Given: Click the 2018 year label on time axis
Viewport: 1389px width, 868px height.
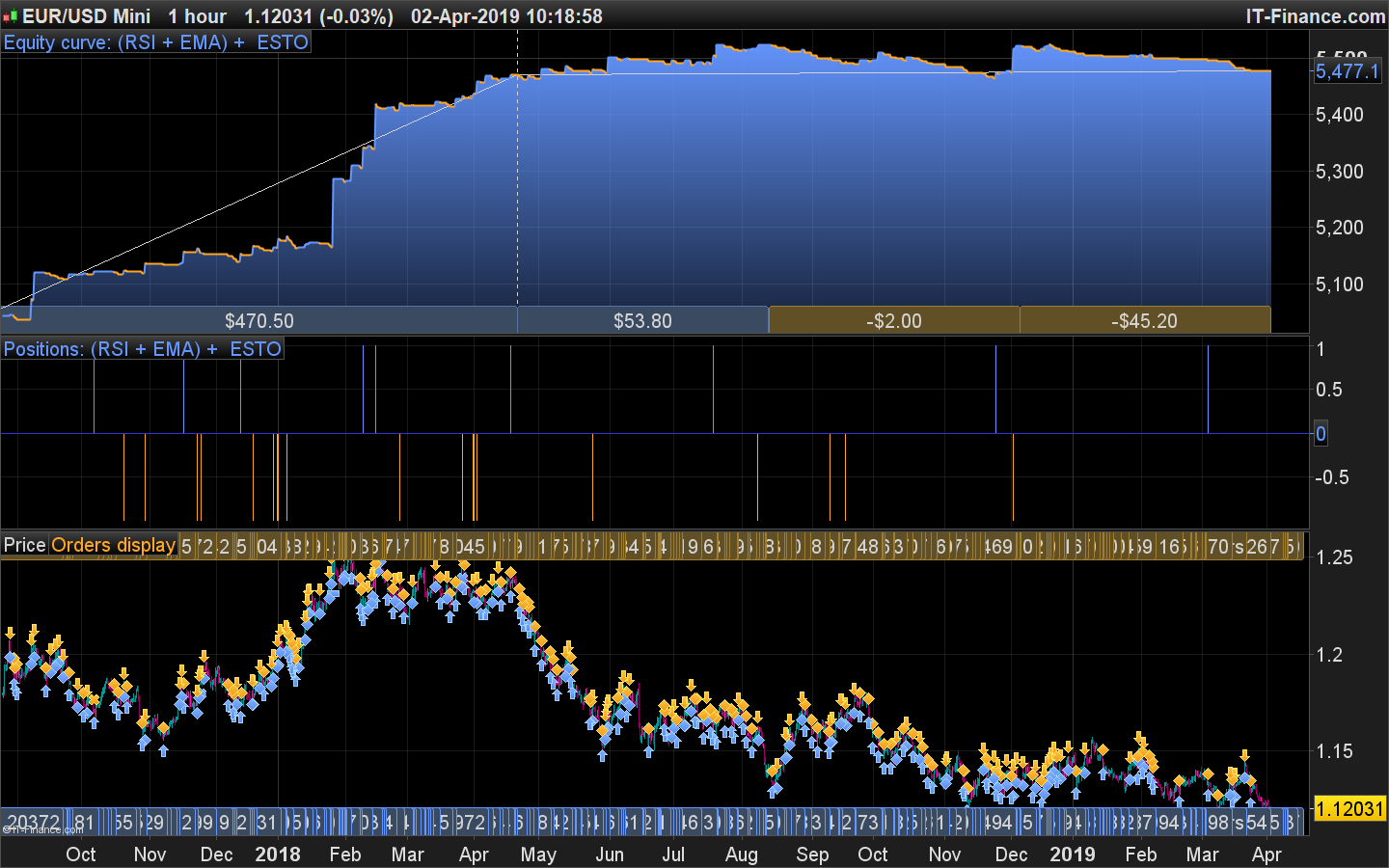Looking at the screenshot, I should click(x=278, y=854).
